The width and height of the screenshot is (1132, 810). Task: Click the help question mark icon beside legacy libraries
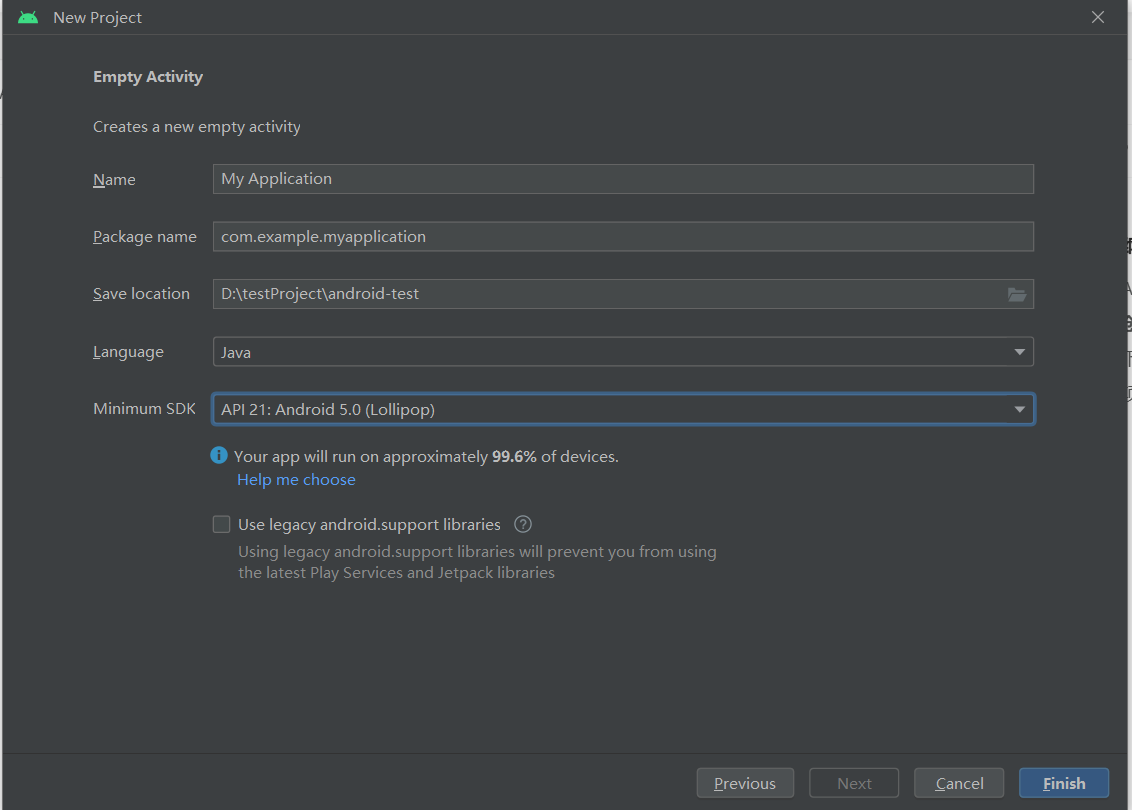coord(523,524)
